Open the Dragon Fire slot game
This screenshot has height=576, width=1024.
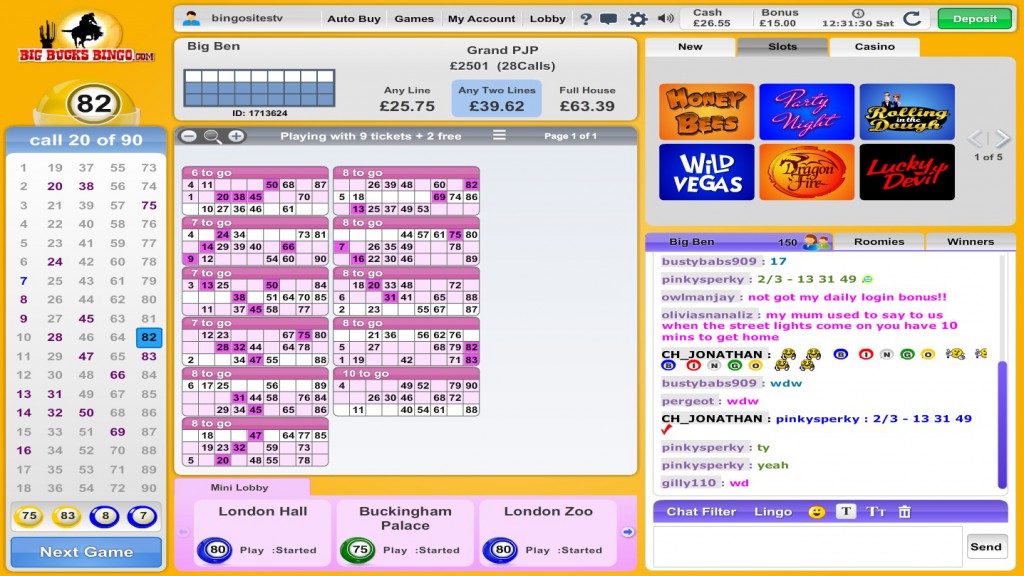coord(807,172)
